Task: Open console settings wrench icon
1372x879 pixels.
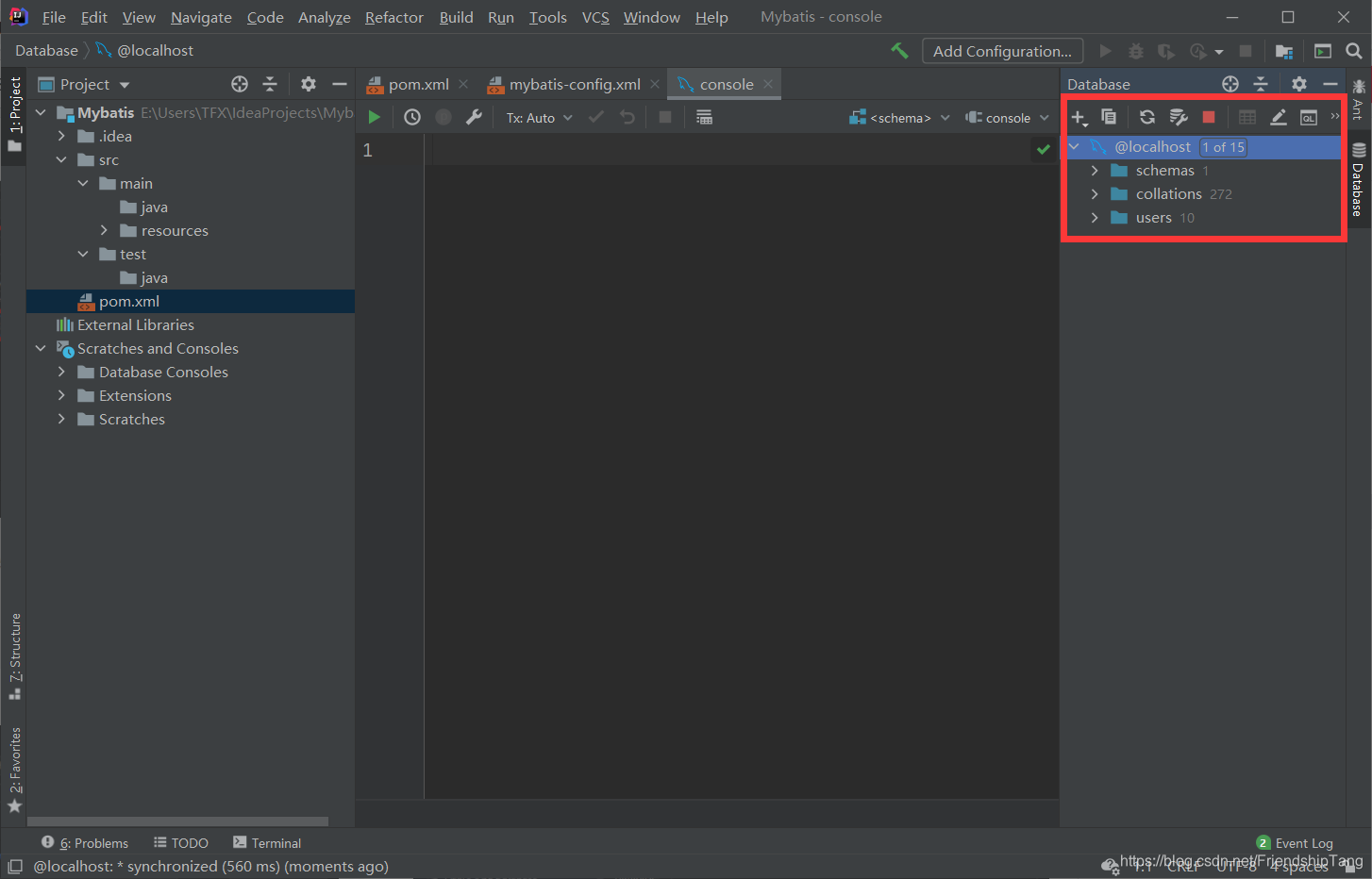Action: (x=474, y=117)
